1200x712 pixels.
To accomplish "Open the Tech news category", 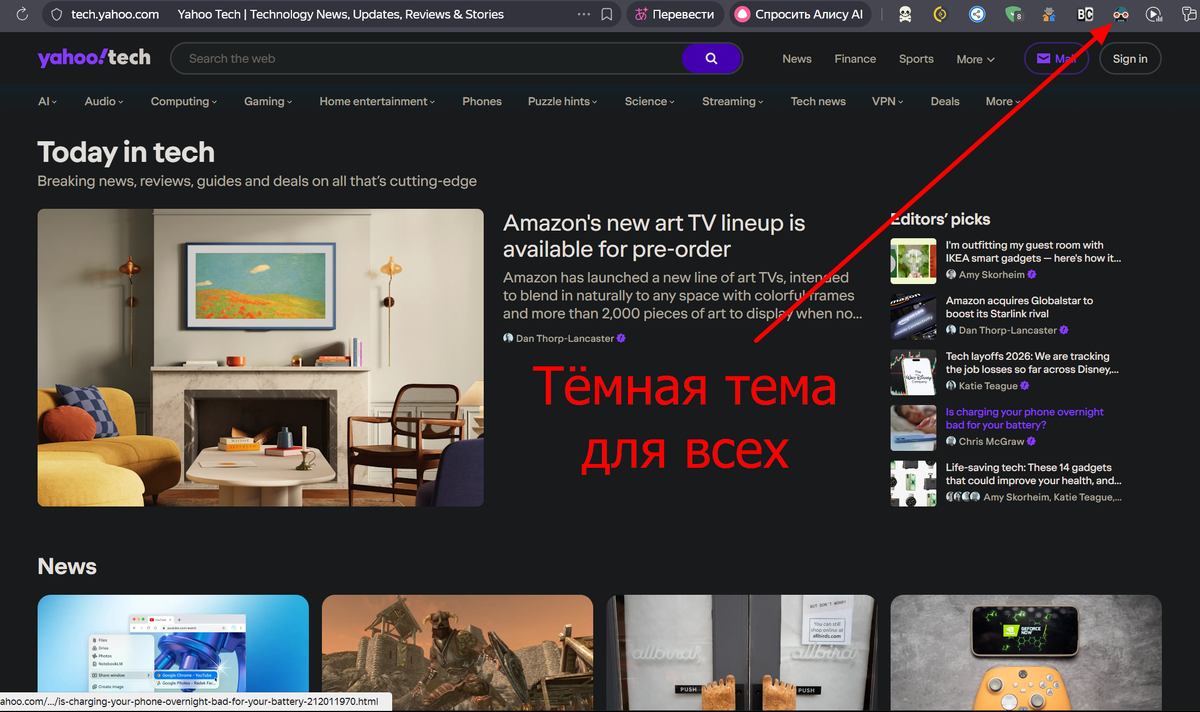I will point(818,101).
